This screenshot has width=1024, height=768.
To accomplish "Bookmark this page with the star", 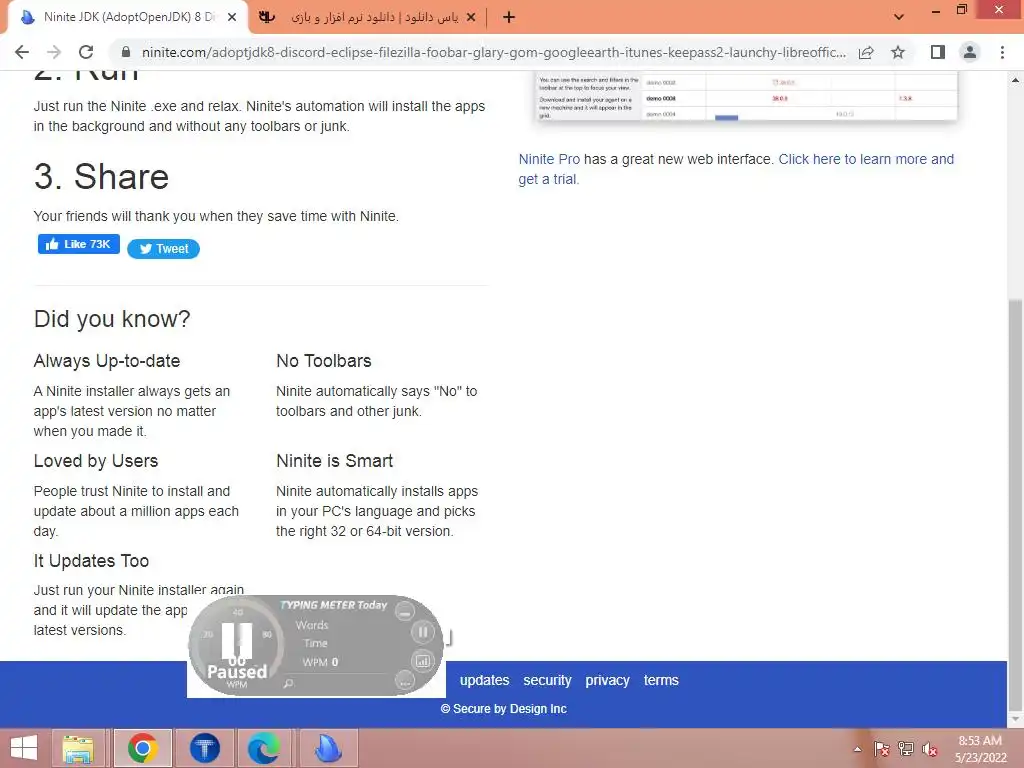I will pyautogui.click(x=898, y=52).
